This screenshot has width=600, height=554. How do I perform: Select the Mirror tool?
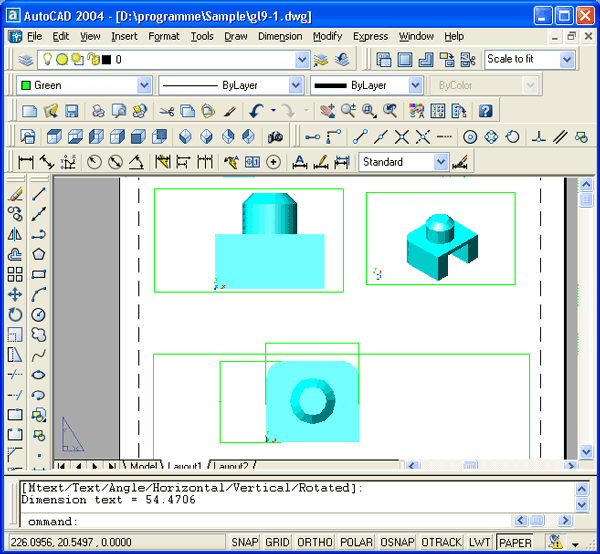coord(15,234)
